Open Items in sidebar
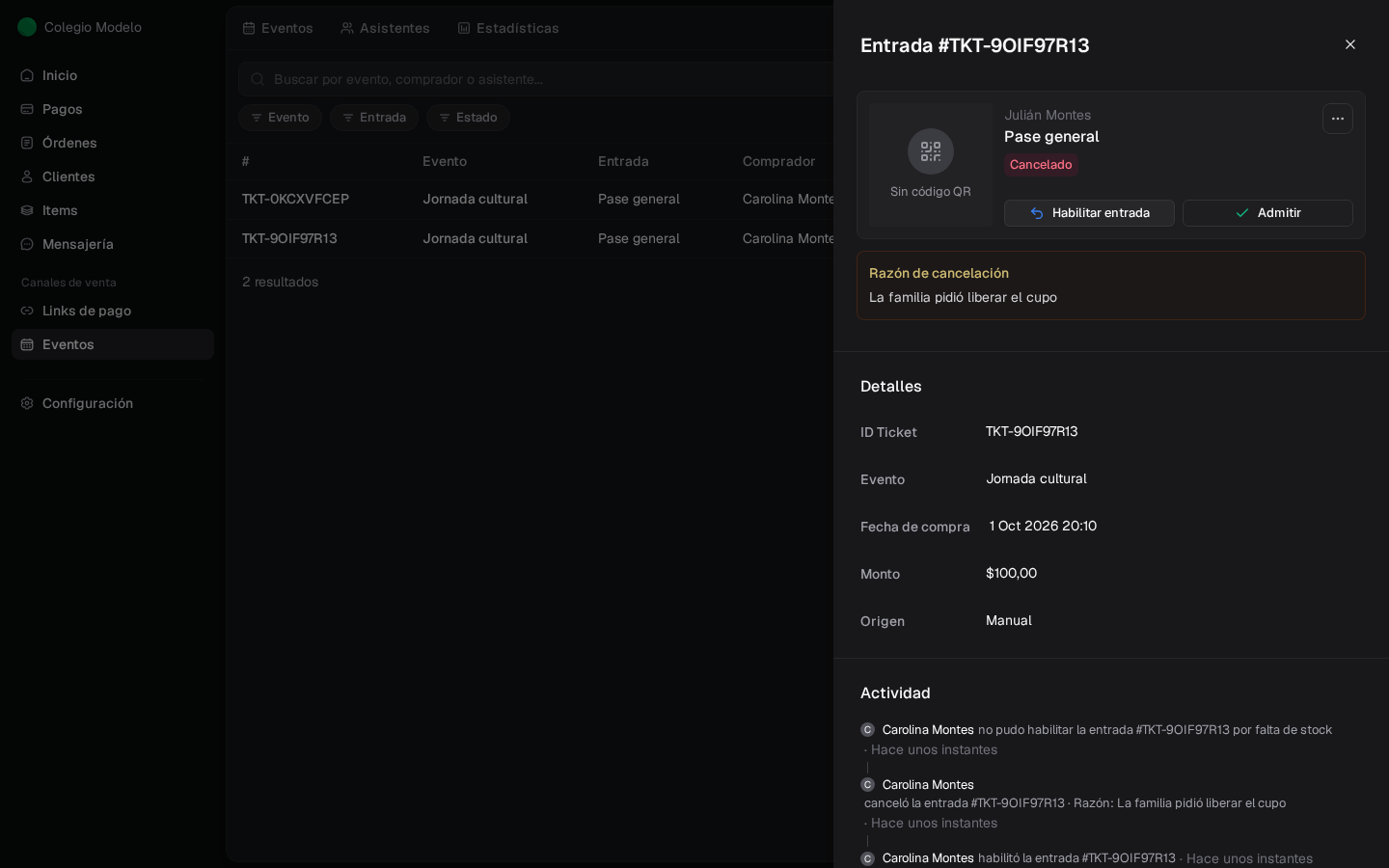 [113, 210]
